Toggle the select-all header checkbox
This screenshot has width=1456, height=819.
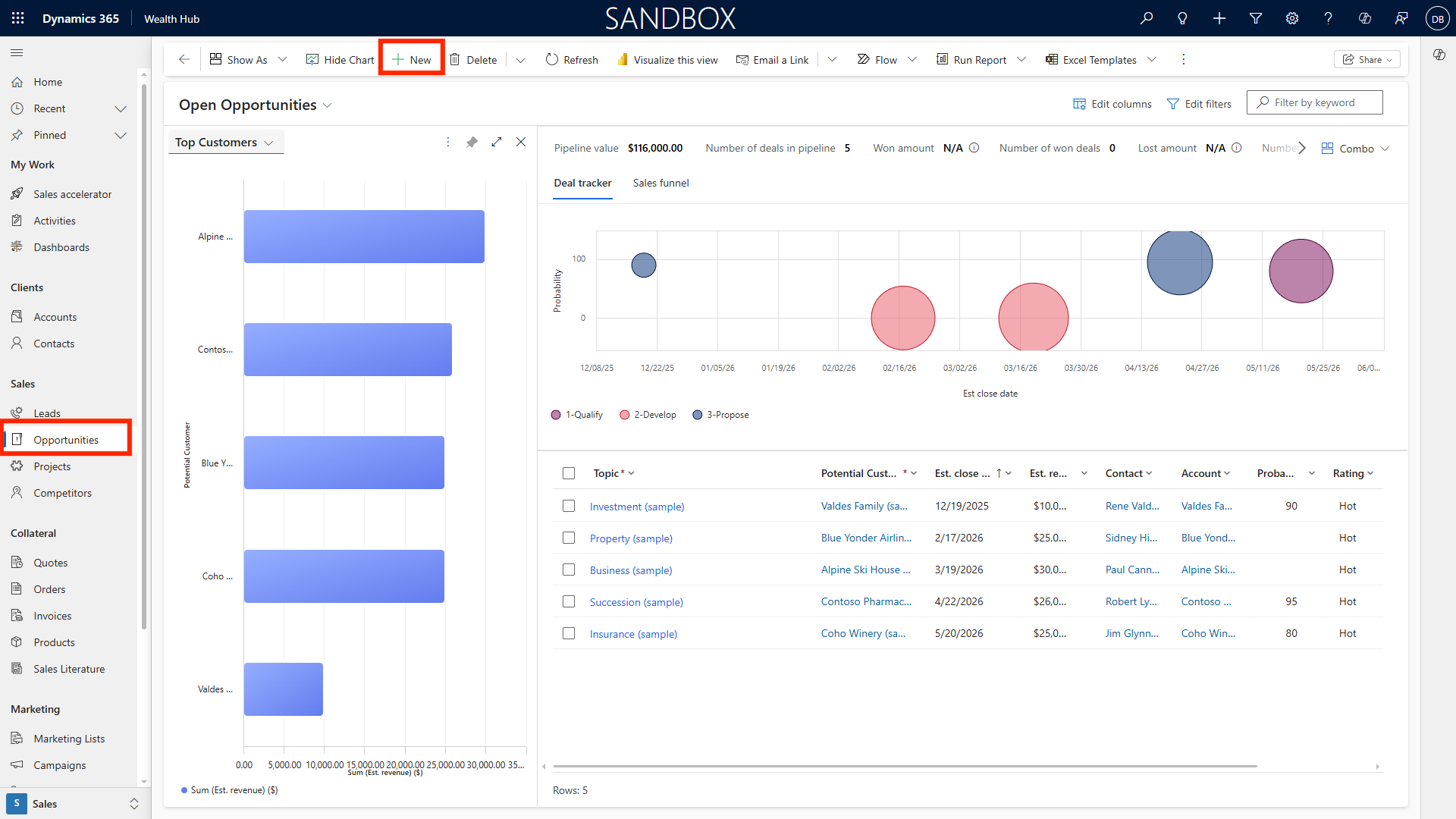569,473
